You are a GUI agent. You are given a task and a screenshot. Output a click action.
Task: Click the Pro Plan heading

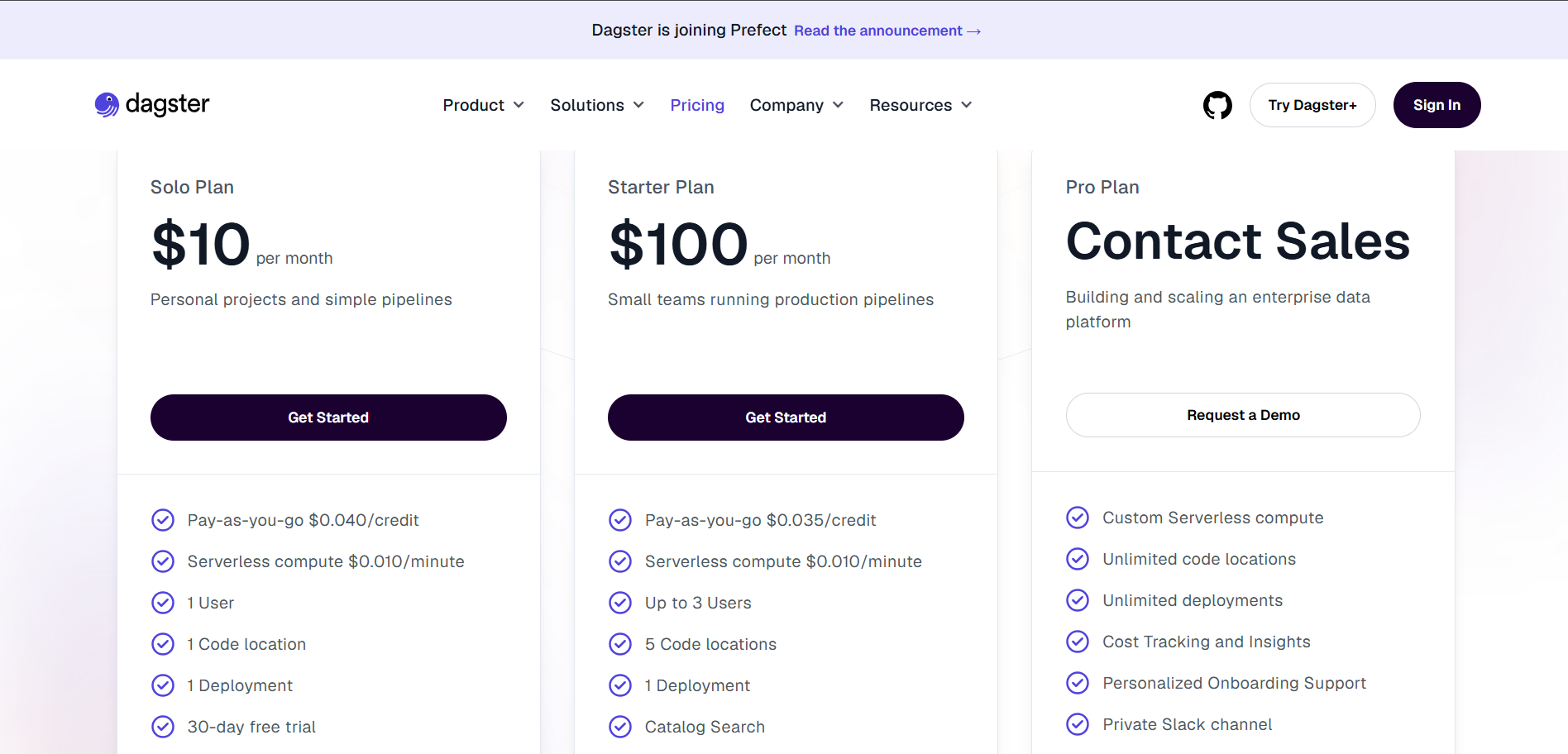coord(1102,187)
